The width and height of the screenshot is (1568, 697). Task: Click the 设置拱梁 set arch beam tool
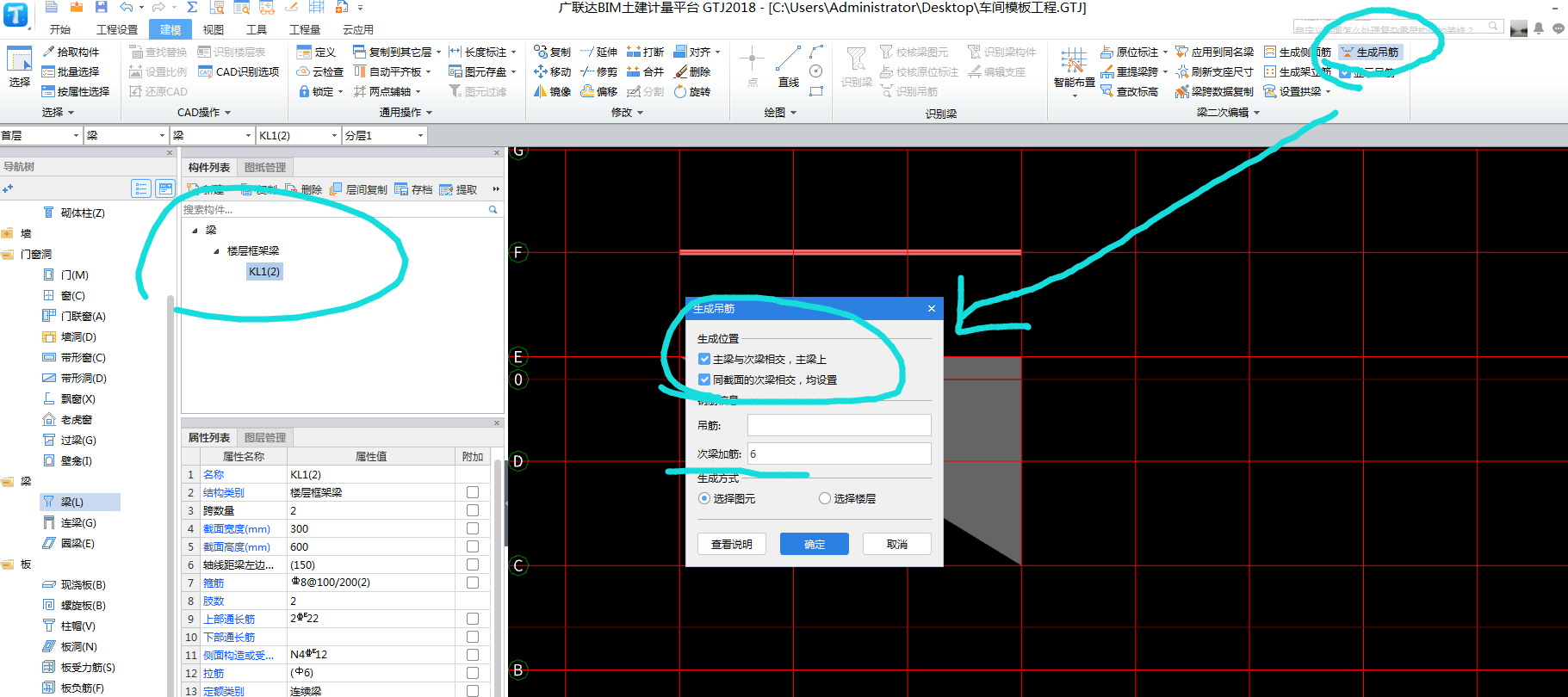(1292, 91)
